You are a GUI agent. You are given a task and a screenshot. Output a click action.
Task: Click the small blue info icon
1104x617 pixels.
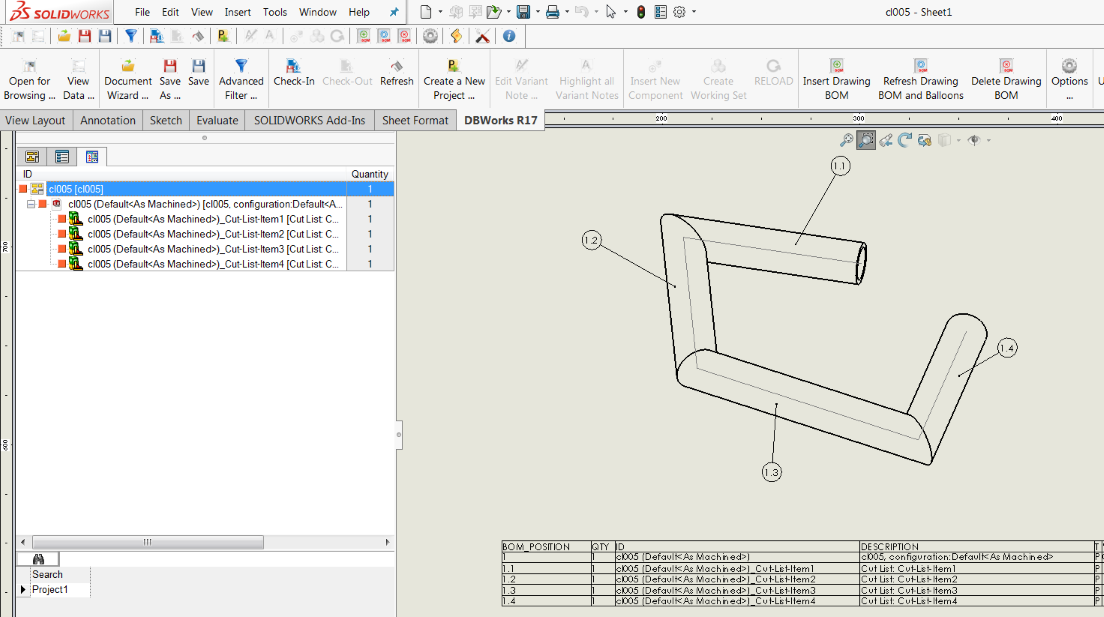pyautogui.click(x=509, y=36)
